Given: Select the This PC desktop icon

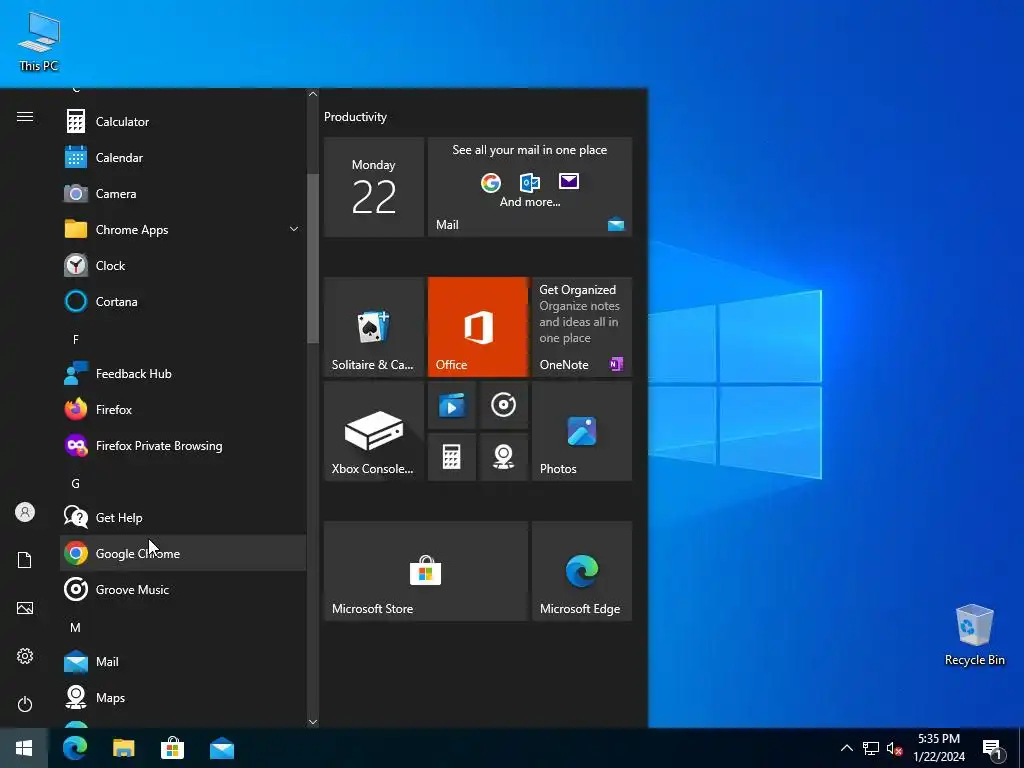Looking at the screenshot, I should pos(39,42).
